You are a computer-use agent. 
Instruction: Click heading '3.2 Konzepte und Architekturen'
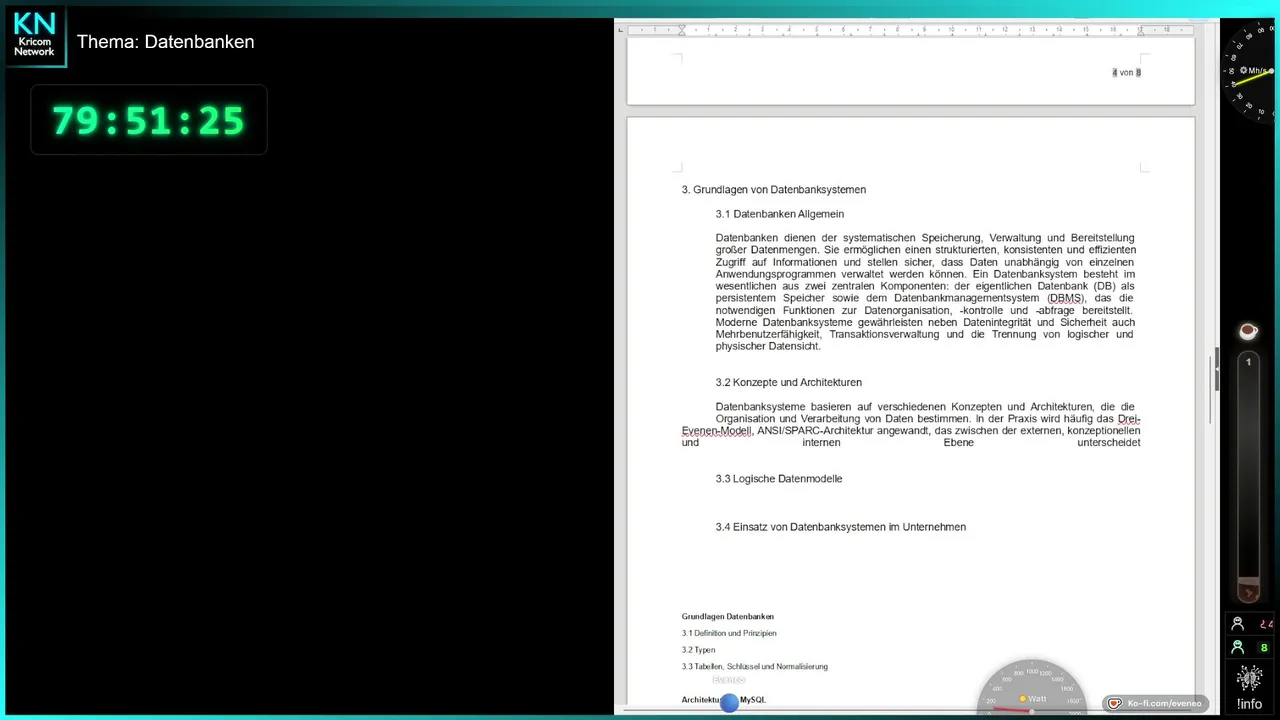[x=788, y=382]
